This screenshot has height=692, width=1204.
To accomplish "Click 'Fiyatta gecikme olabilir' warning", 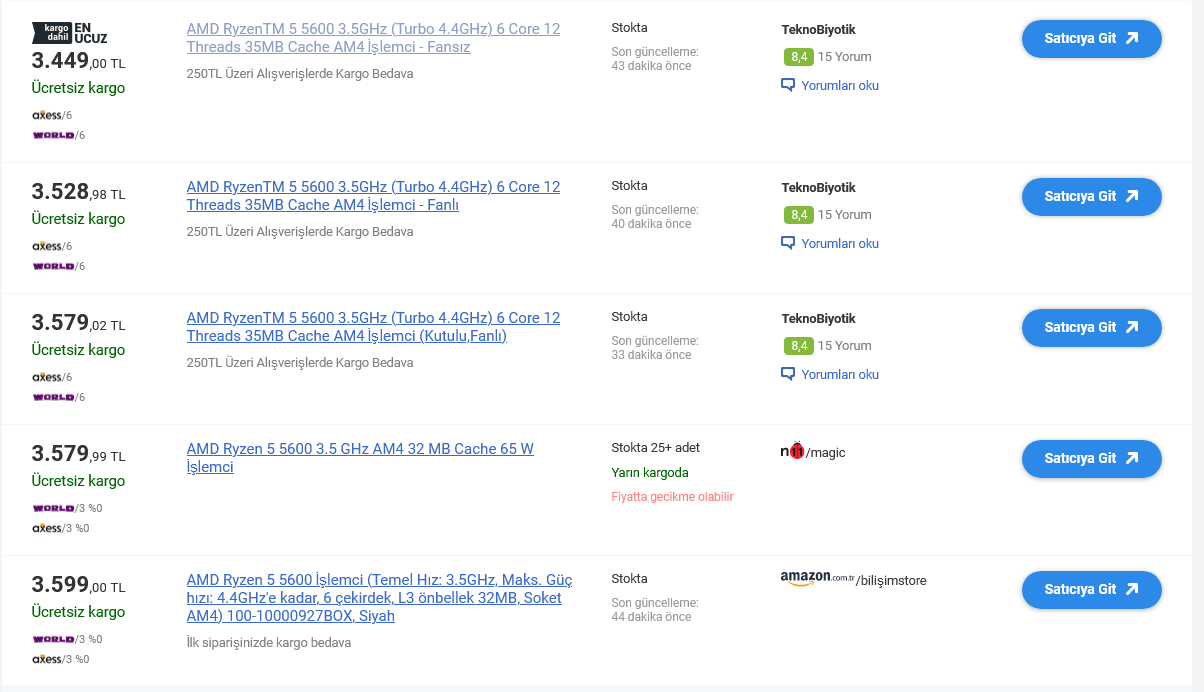I will (x=672, y=497).
